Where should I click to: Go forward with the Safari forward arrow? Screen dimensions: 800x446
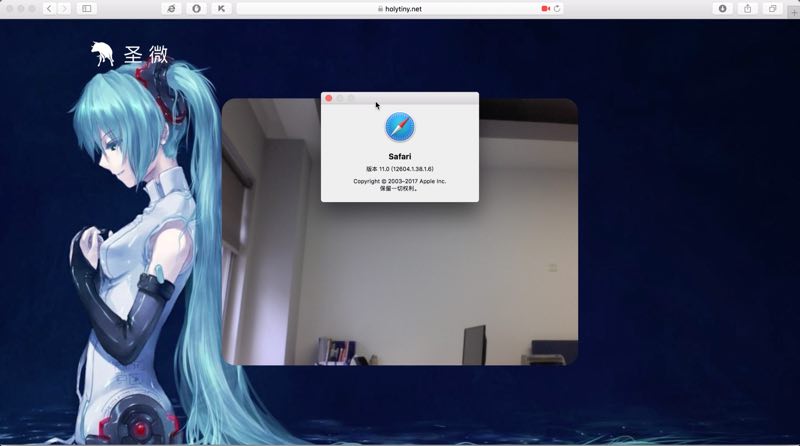64,9
